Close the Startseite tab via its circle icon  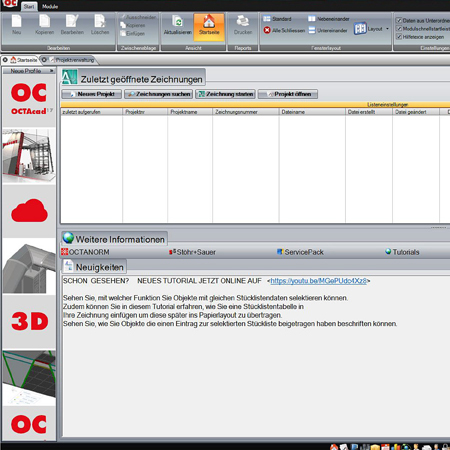click(x=5, y=60)
